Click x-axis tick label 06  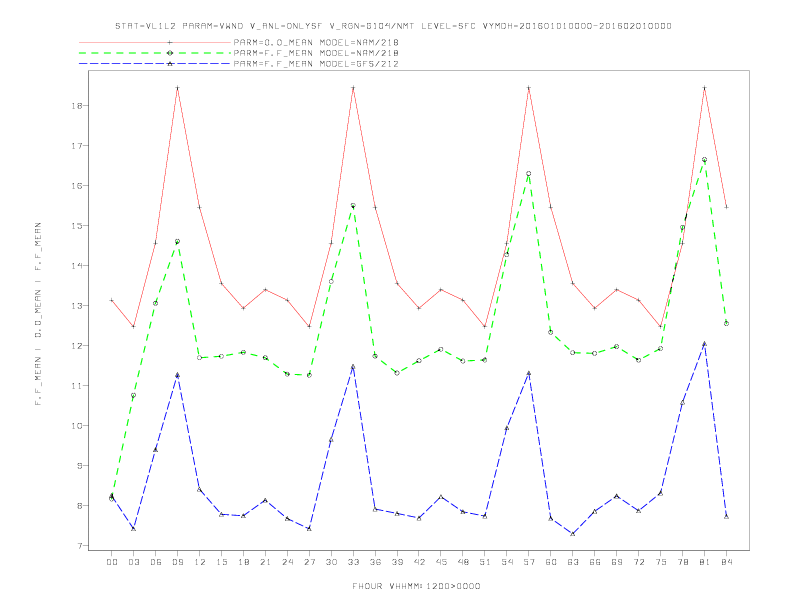156,562
